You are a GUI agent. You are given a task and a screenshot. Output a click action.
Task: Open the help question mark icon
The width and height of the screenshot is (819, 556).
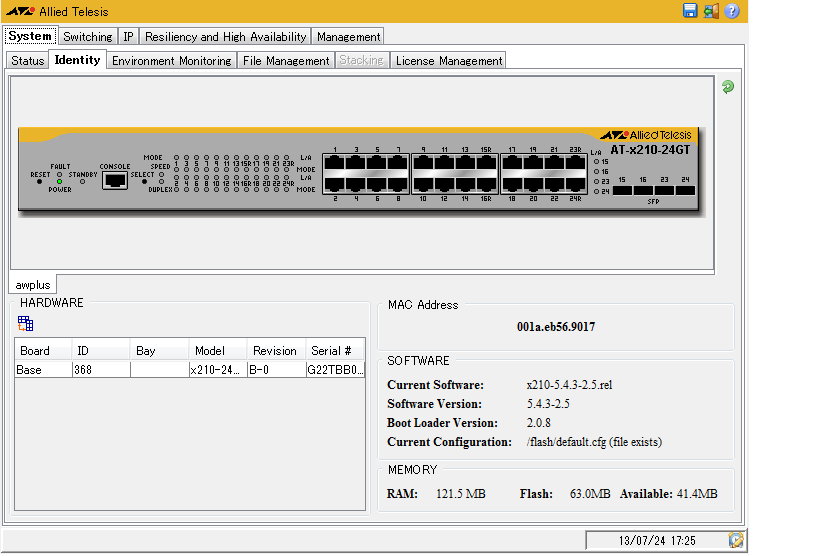coord(732,11)
